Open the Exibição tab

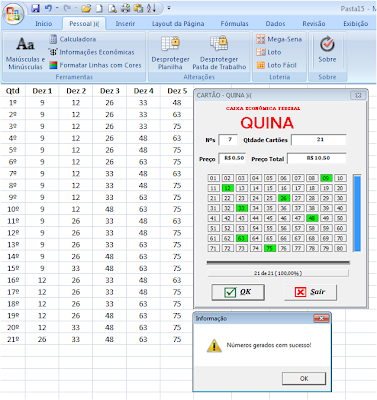point(355,24)
